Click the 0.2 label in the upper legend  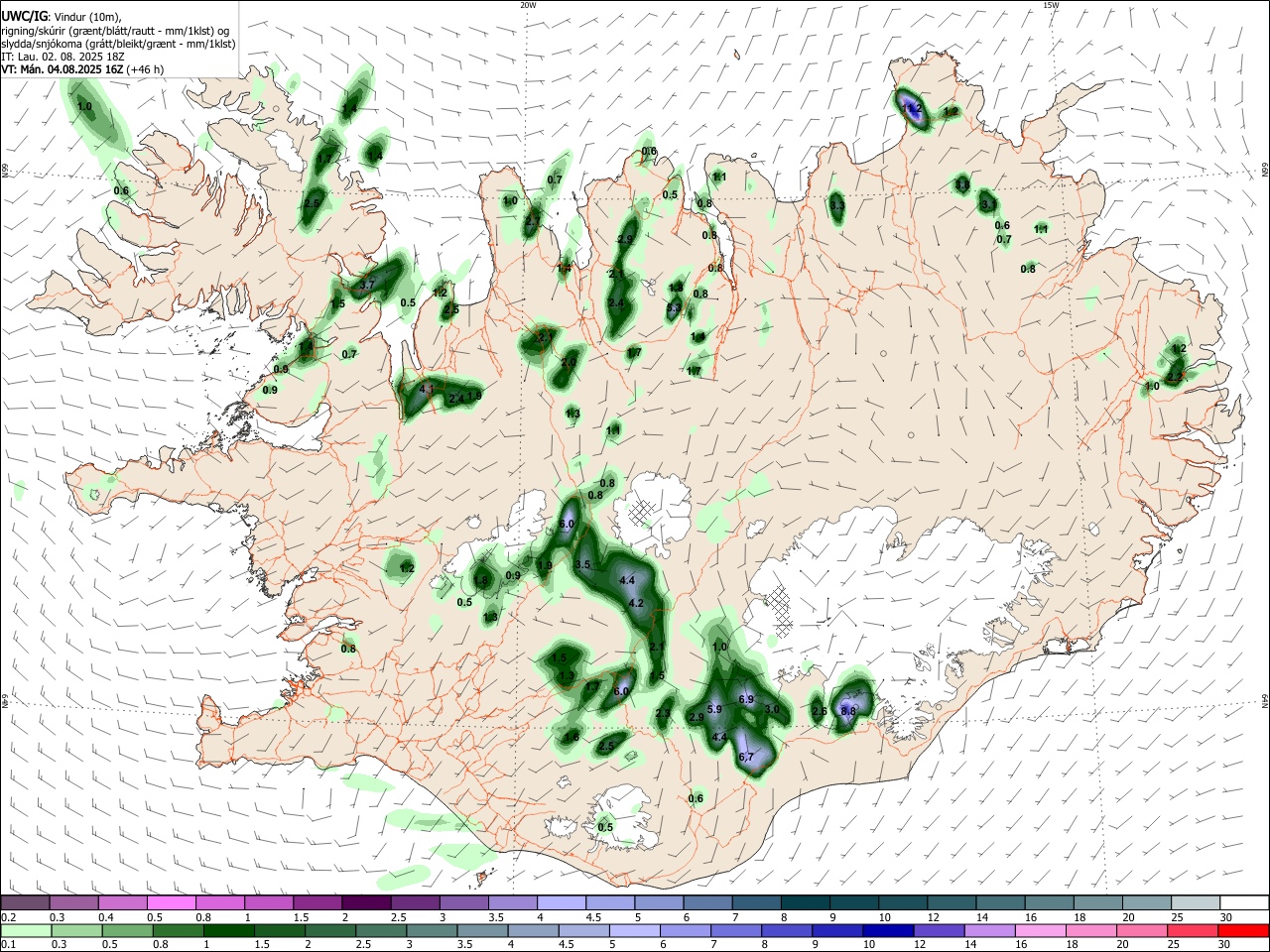point(7,917)
